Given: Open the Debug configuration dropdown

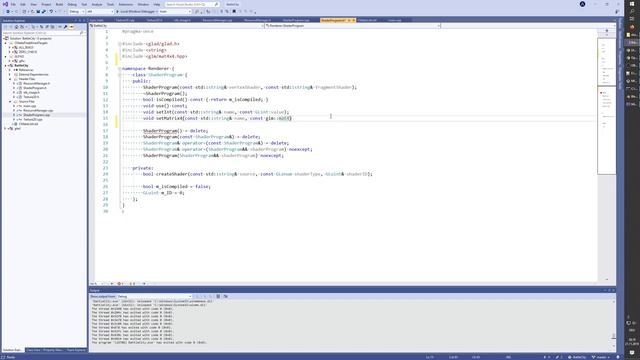Looking at the screenshot, I should click(x=77, y=11).
